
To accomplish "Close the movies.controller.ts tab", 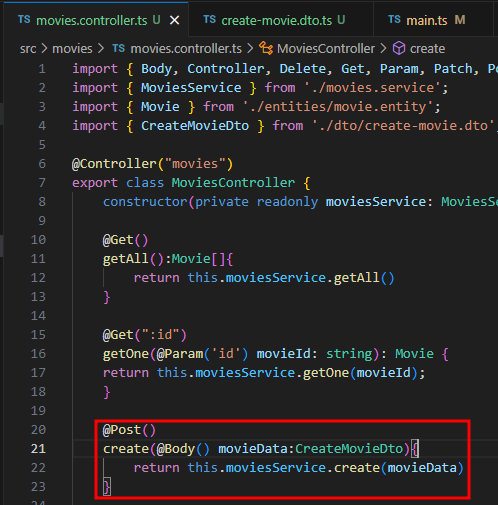I will (x=174, y=21).
